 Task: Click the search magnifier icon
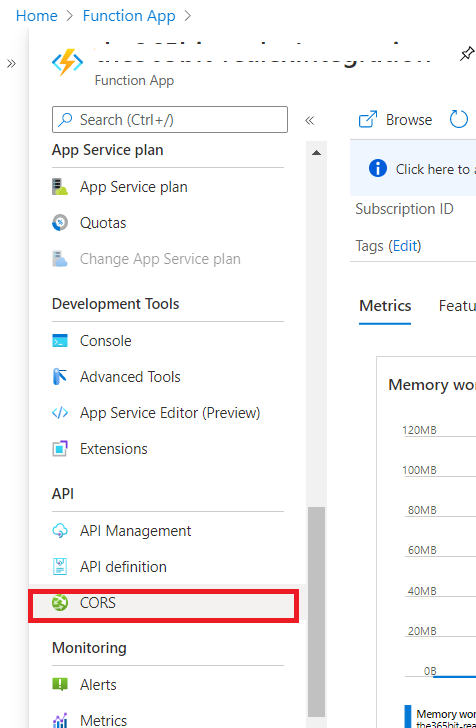[x=65, y=119]
